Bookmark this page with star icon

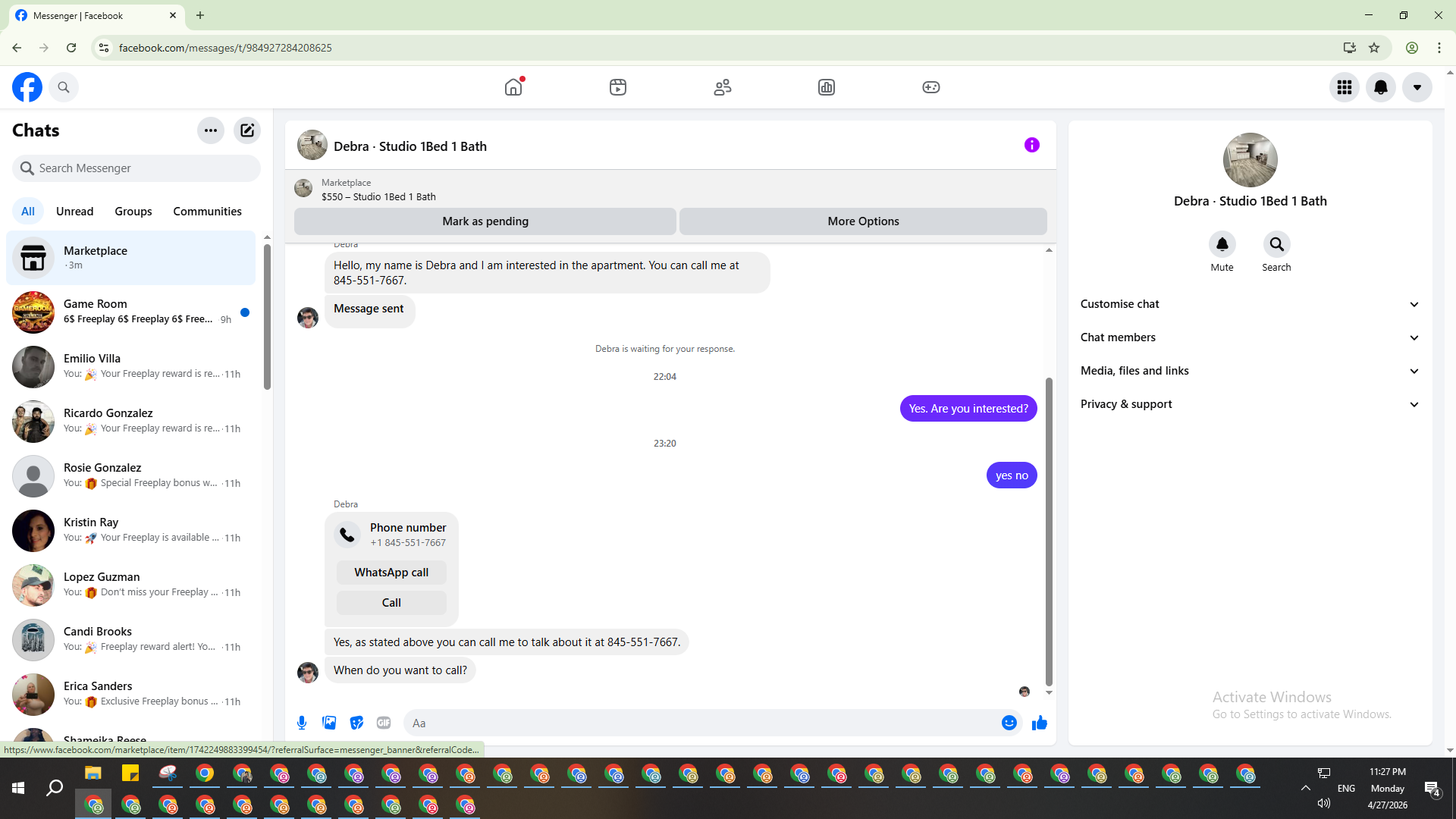point(1374,48)
